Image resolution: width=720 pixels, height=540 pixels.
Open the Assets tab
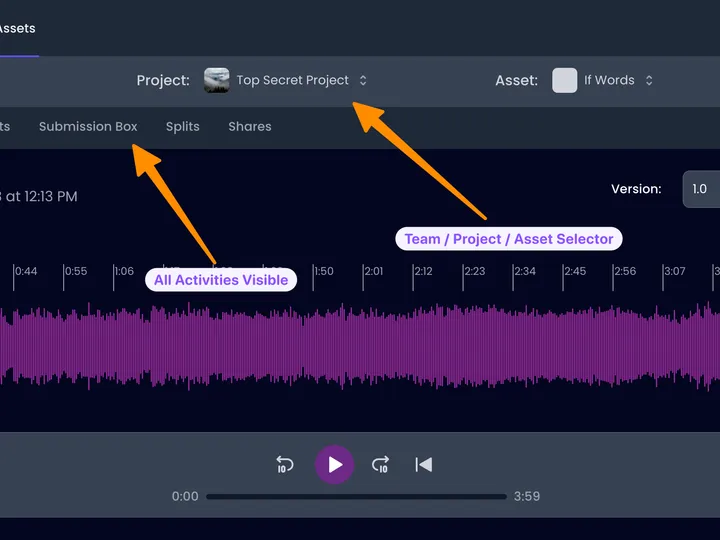(x=17, y=28)
